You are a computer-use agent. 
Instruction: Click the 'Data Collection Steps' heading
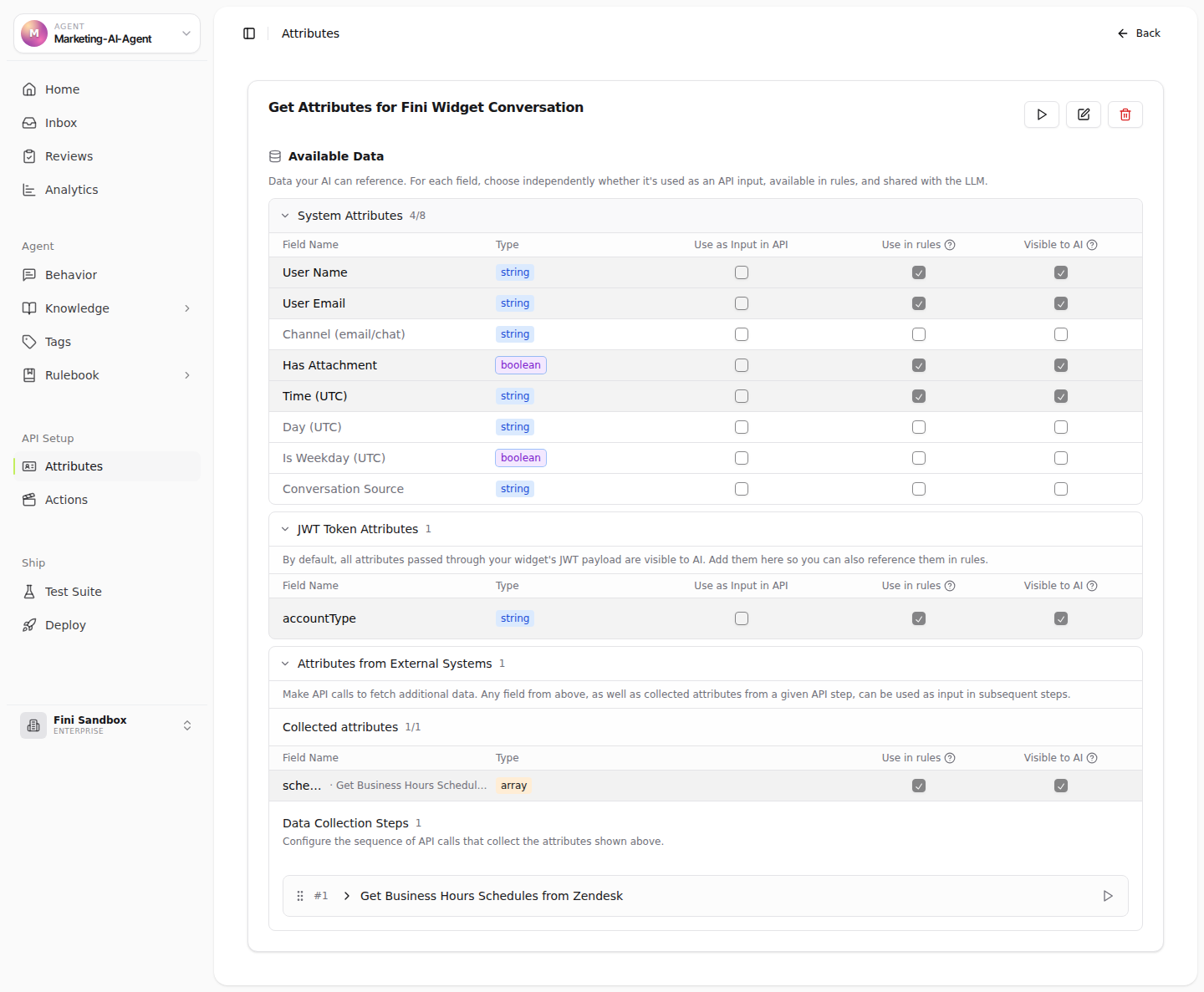point(345,823)
